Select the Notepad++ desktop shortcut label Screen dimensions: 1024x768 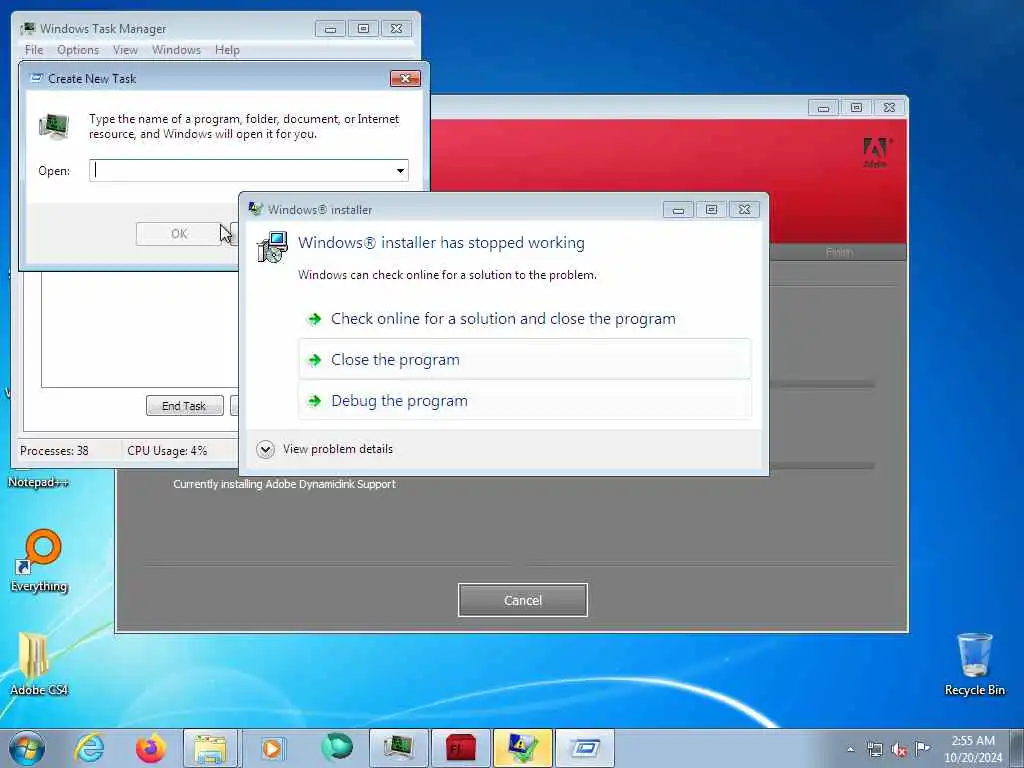coord(39,483)
